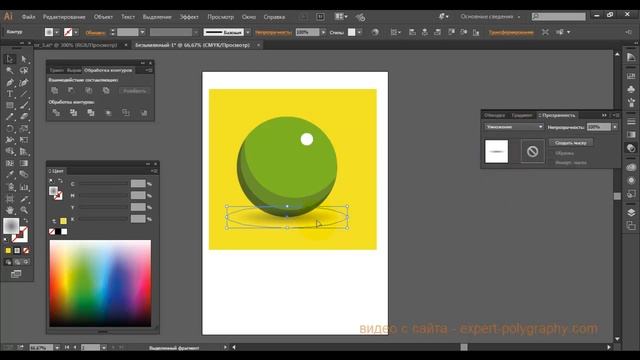Select the Type (T) tool
Image resolution: width=640 pixels, height=360 pixels.
coord(10,94)
